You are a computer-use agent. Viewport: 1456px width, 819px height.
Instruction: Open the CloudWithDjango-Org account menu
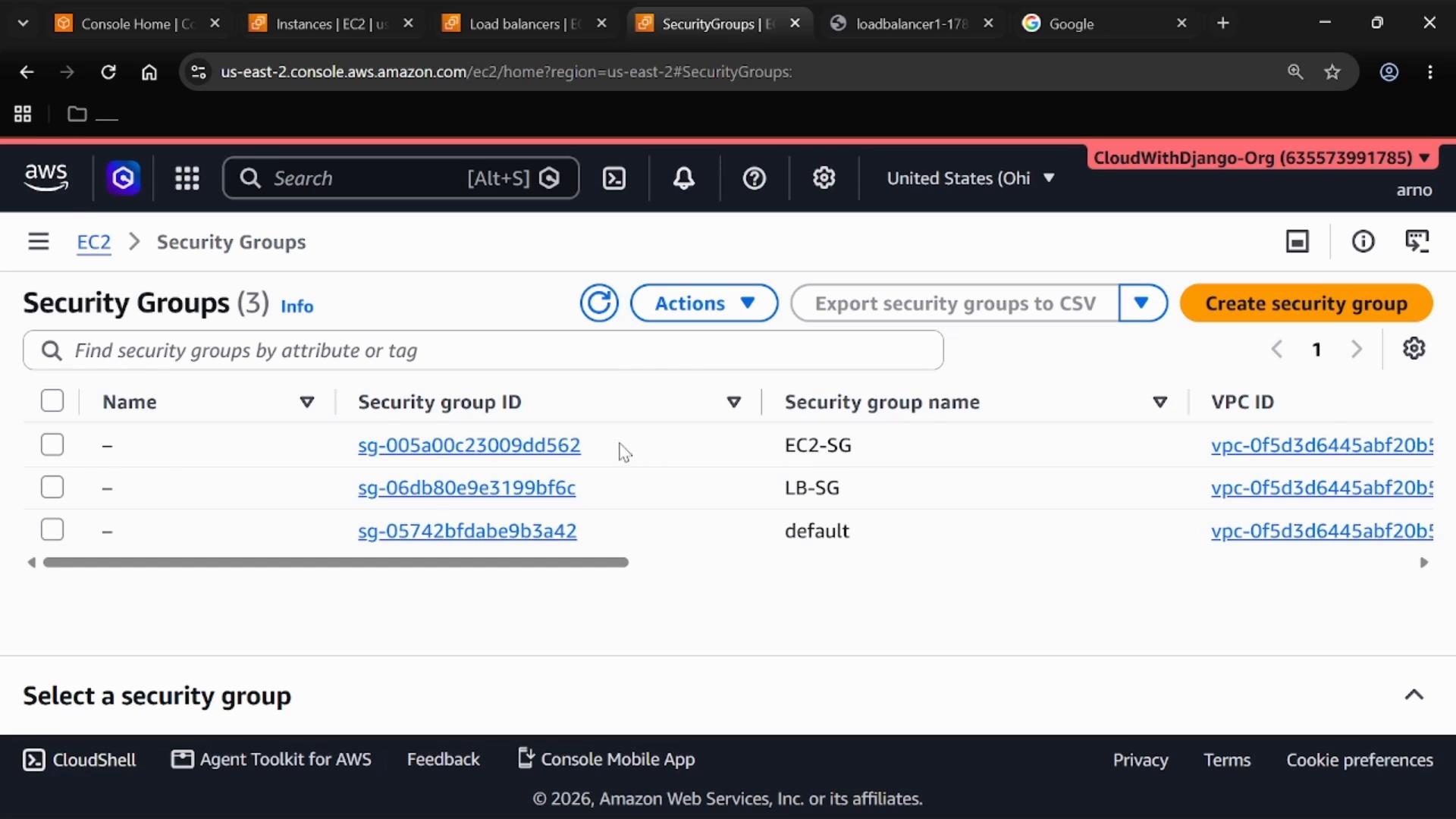tap(1261, 158)
